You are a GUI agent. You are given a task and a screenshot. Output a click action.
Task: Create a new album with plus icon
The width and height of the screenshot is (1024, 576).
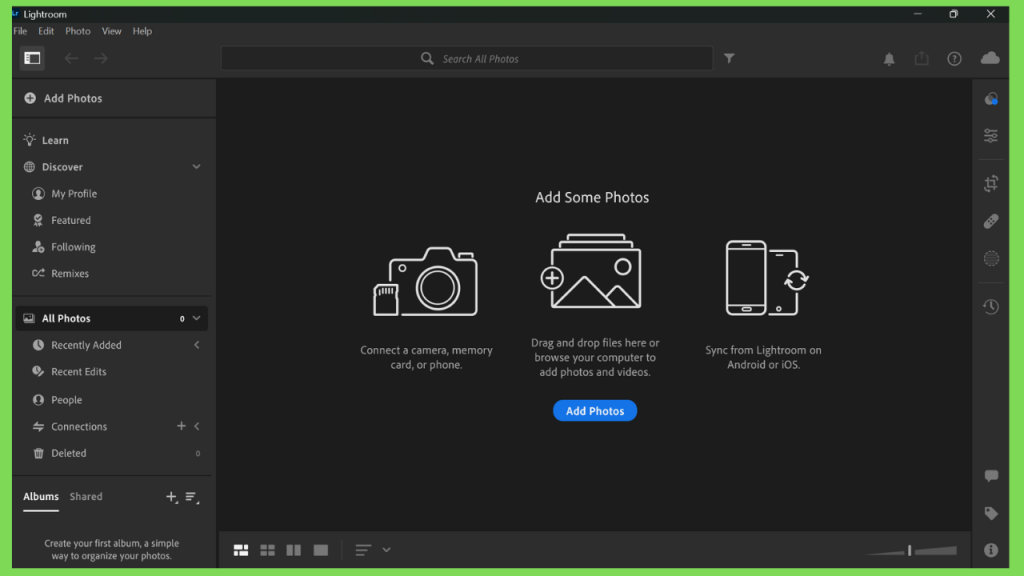171,497
